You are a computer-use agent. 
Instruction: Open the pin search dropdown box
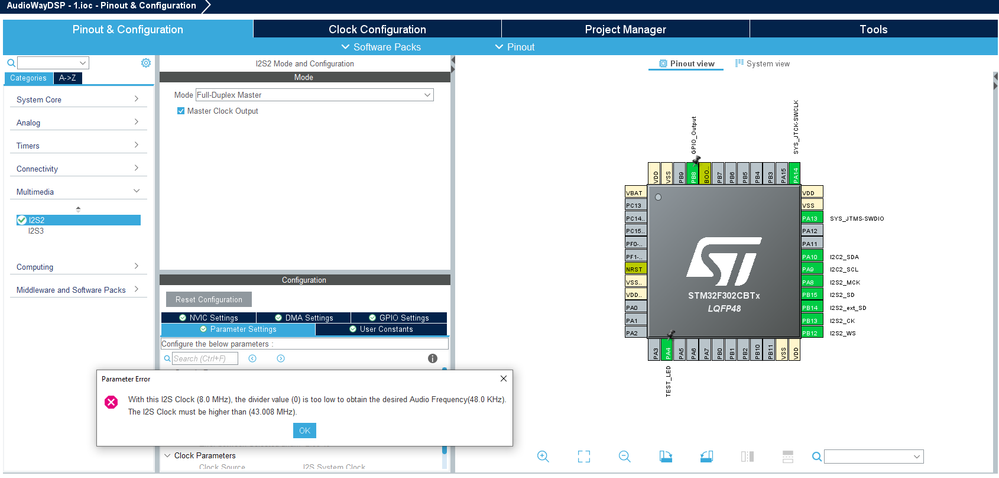873,456
